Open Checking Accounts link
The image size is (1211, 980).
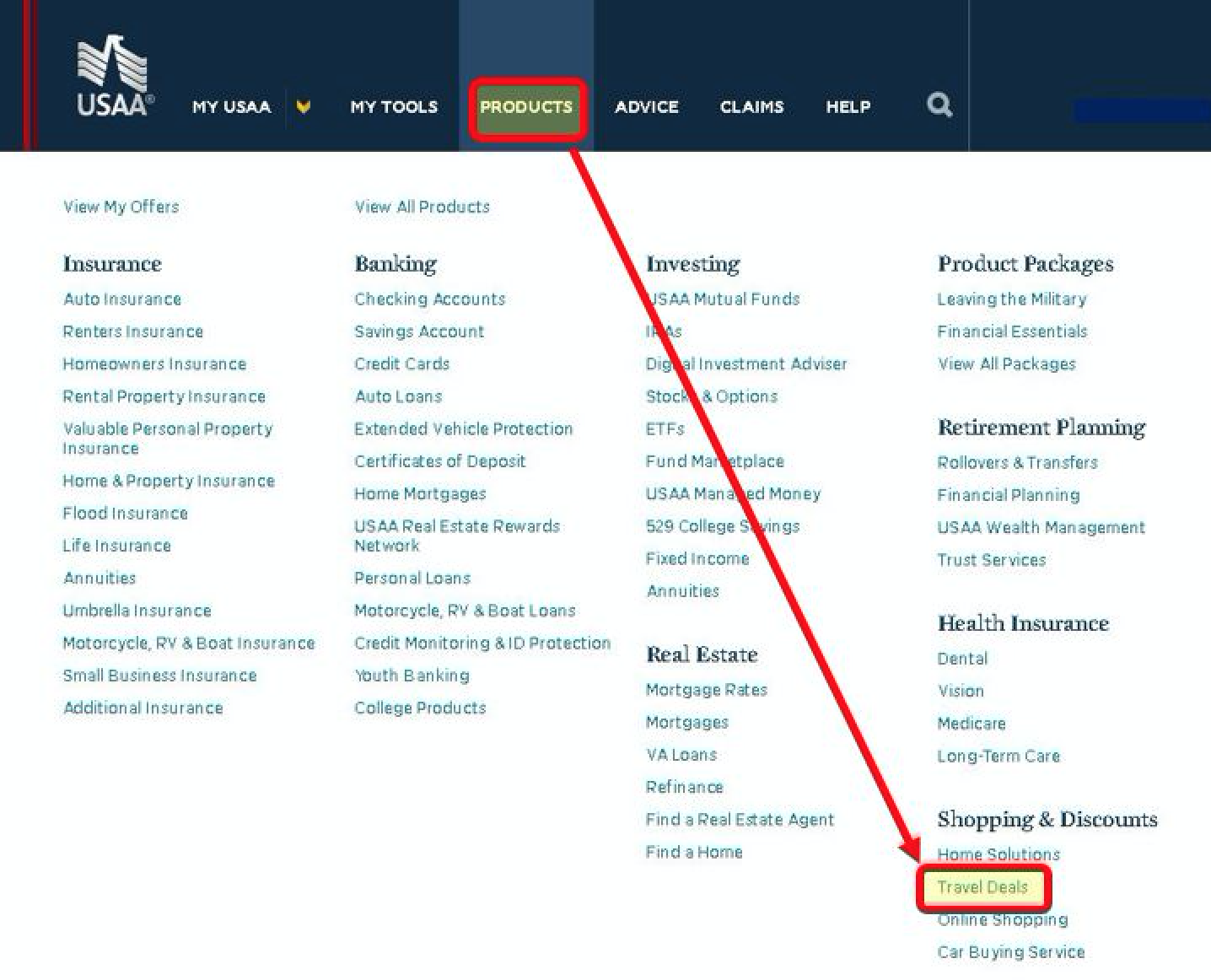point(430,299)
